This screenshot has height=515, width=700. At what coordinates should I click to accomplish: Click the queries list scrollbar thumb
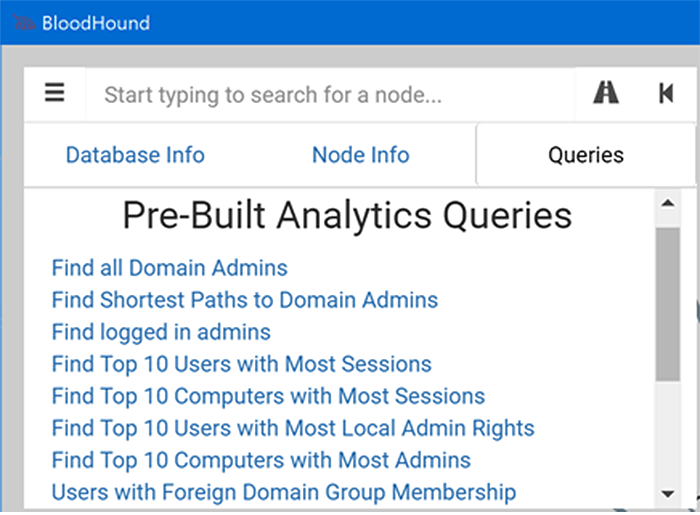[667, 300]
